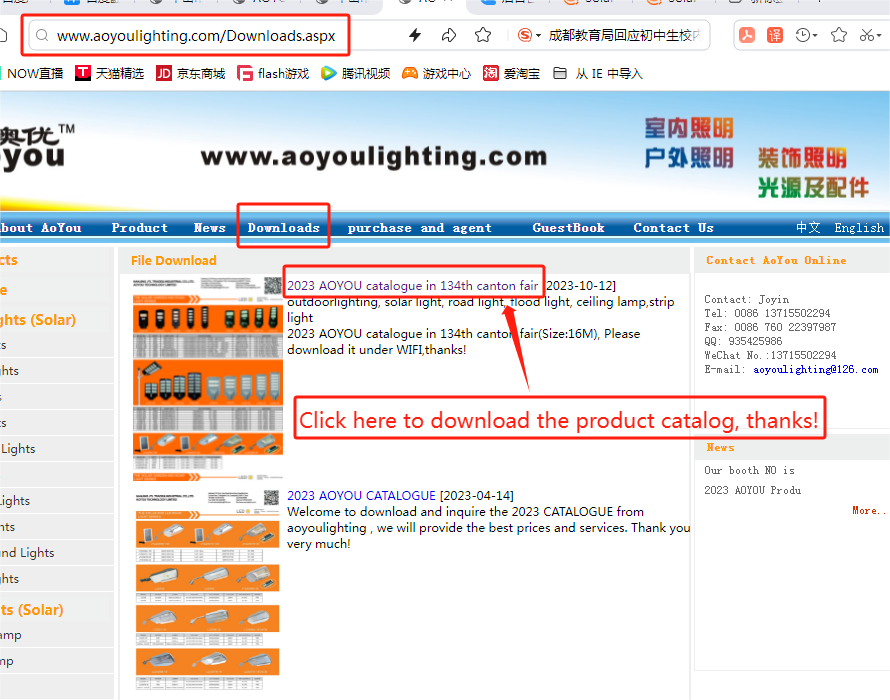
Task: Open the 2023 AOYOU CATALOGUE link
Action: (361, 495)
